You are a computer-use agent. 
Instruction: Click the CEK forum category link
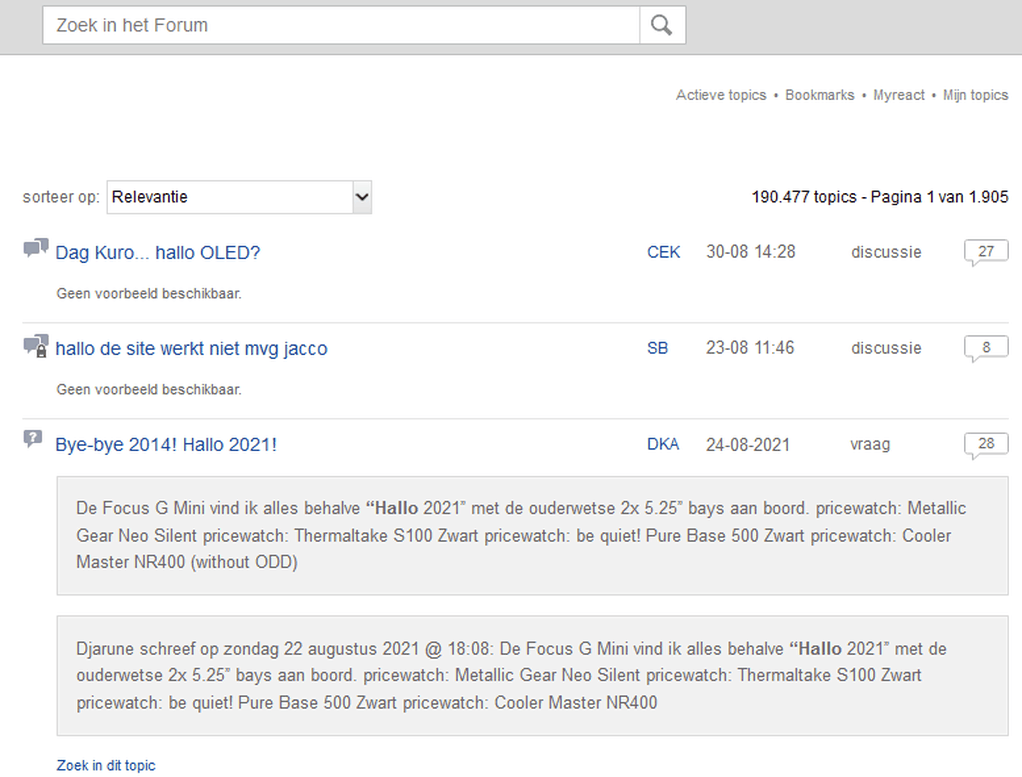(664, 252)
